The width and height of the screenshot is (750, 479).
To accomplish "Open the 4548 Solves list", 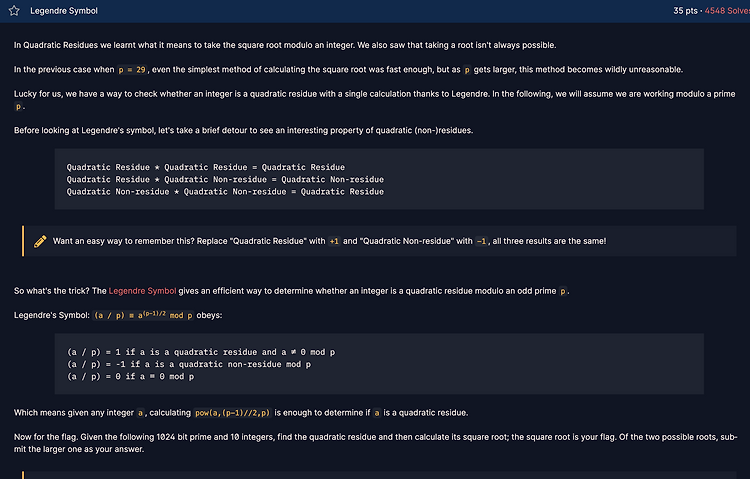I will click(x=727, y=11).
